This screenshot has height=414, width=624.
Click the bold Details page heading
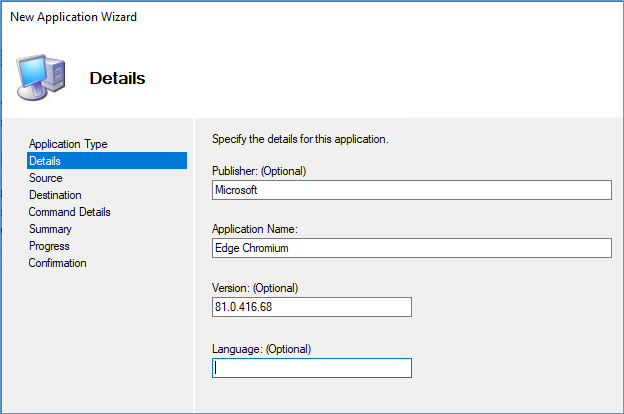coord(117,78)
